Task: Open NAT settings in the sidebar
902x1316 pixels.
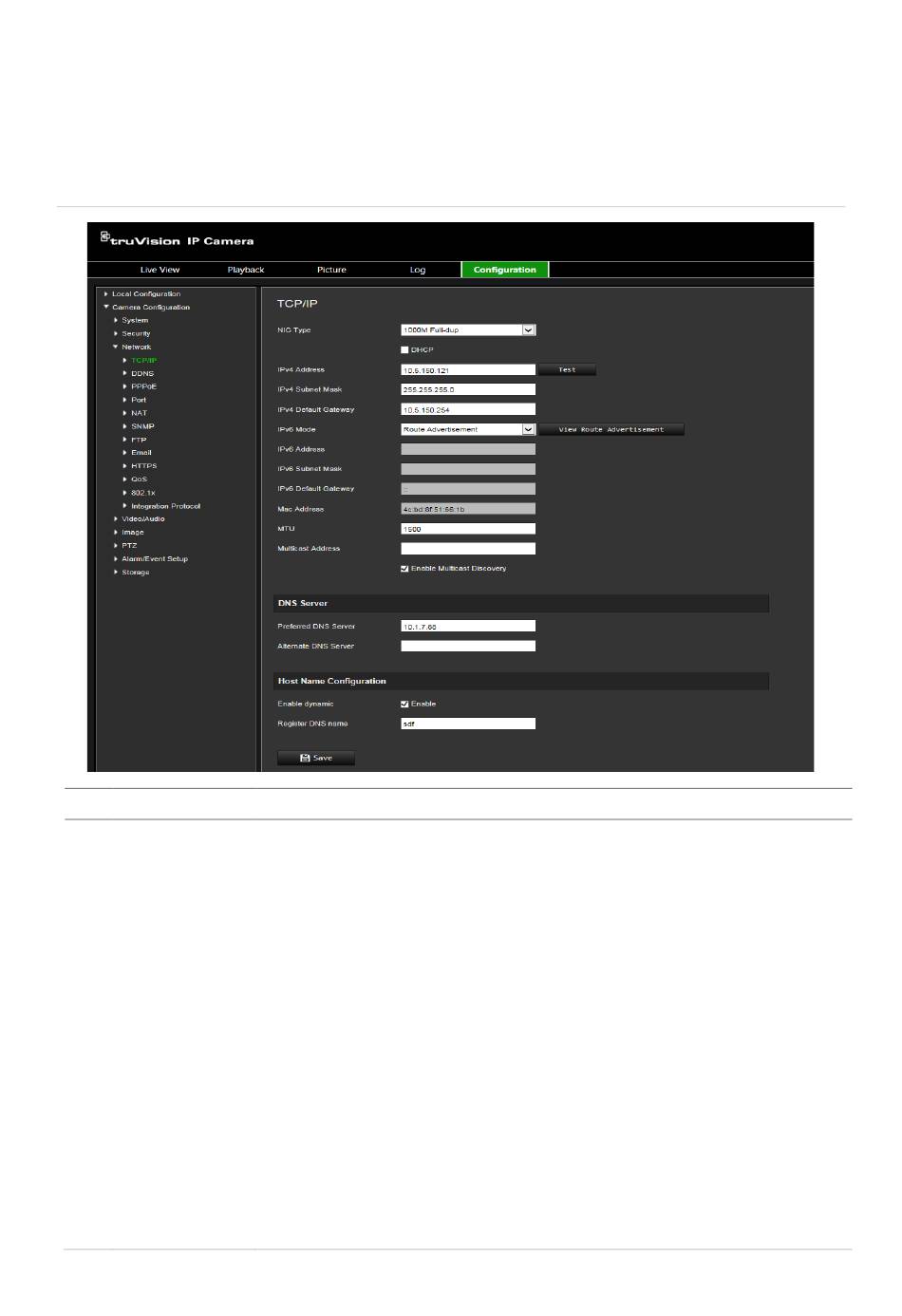Action: pos(139,413)
